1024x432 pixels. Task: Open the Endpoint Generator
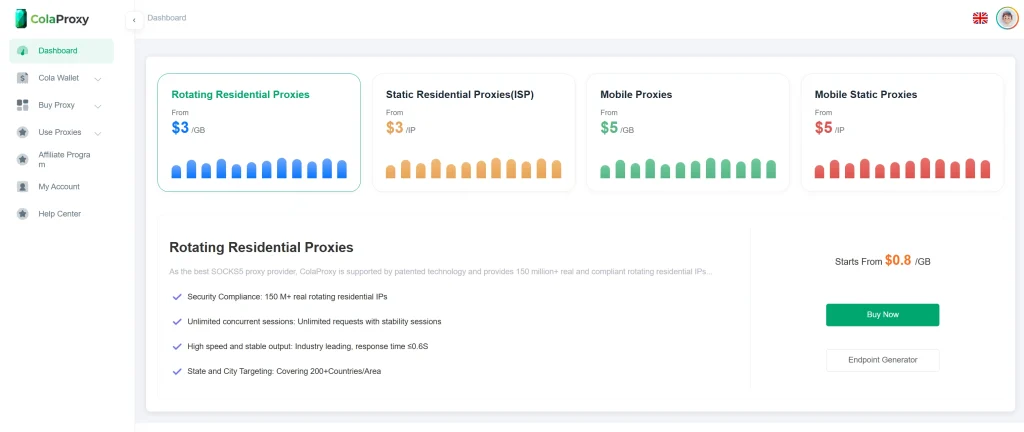click(882, 360)
